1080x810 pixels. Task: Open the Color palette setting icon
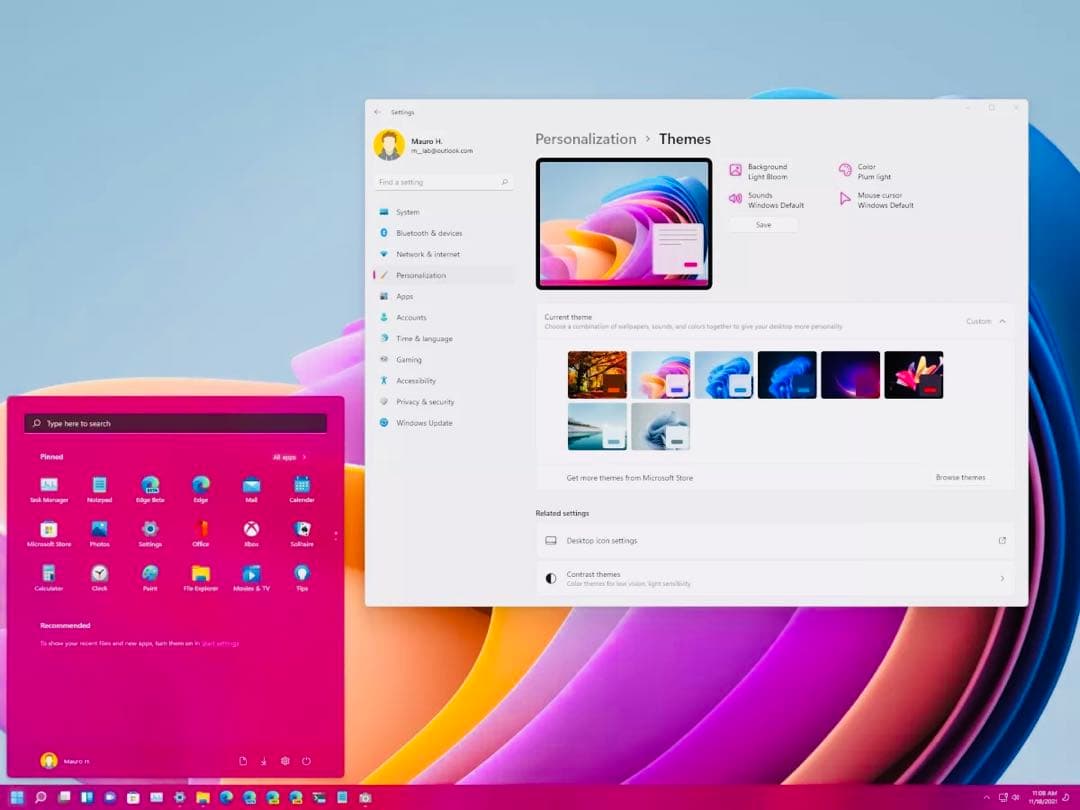tap(845, 171)
